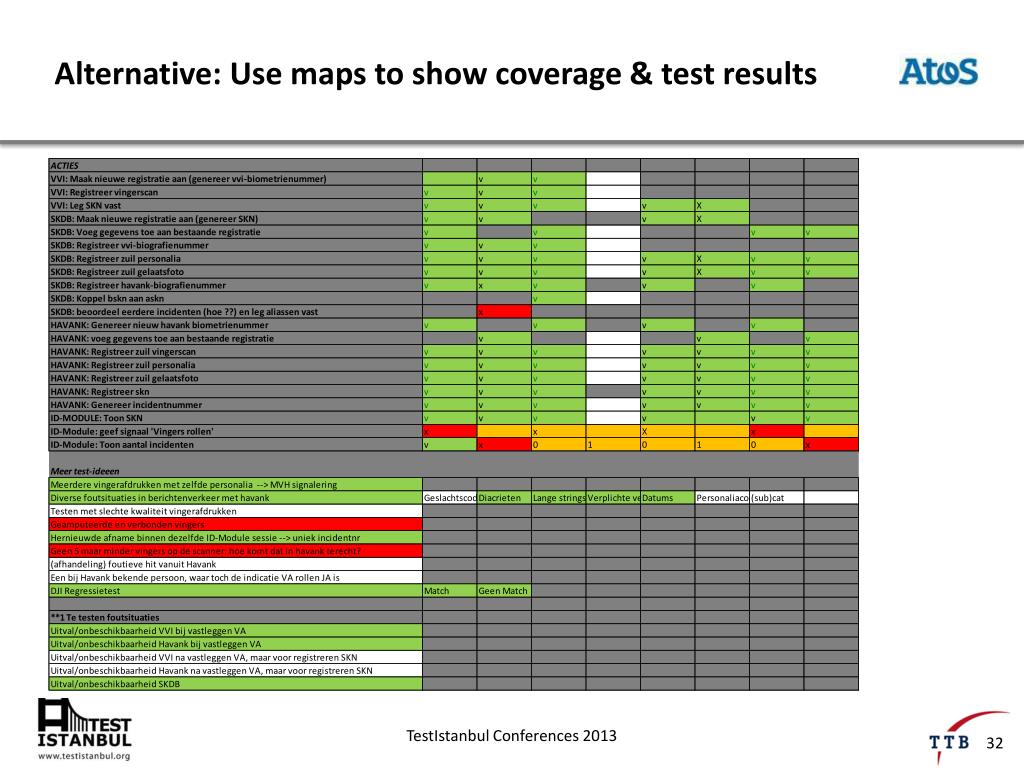This screenshot has width=1024, height=768.
Task: Open the www.testistanbul.org link
Action: click(x=84, y=756)
